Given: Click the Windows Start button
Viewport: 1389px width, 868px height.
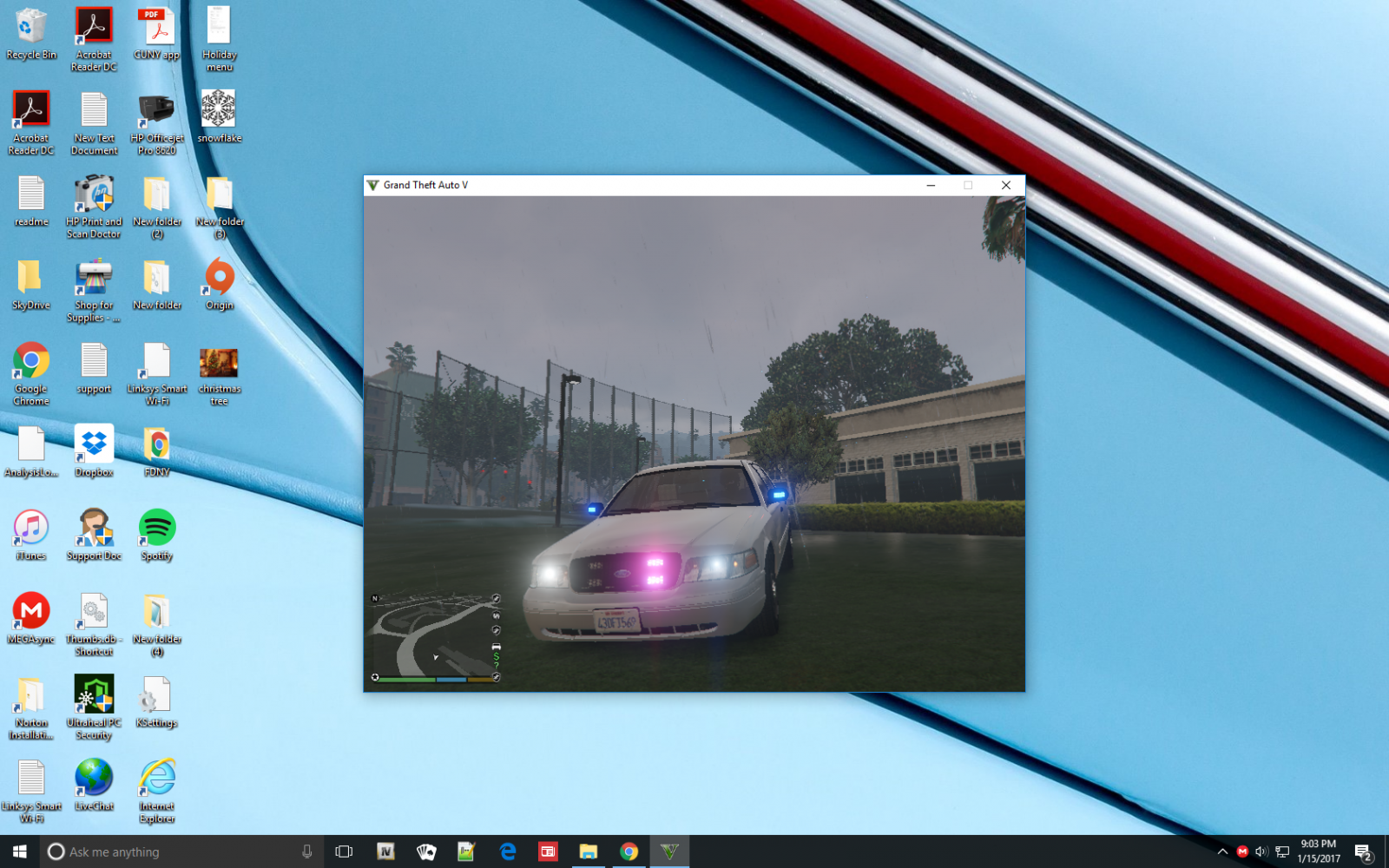Looking at the screenshot, I should [19, 852].
